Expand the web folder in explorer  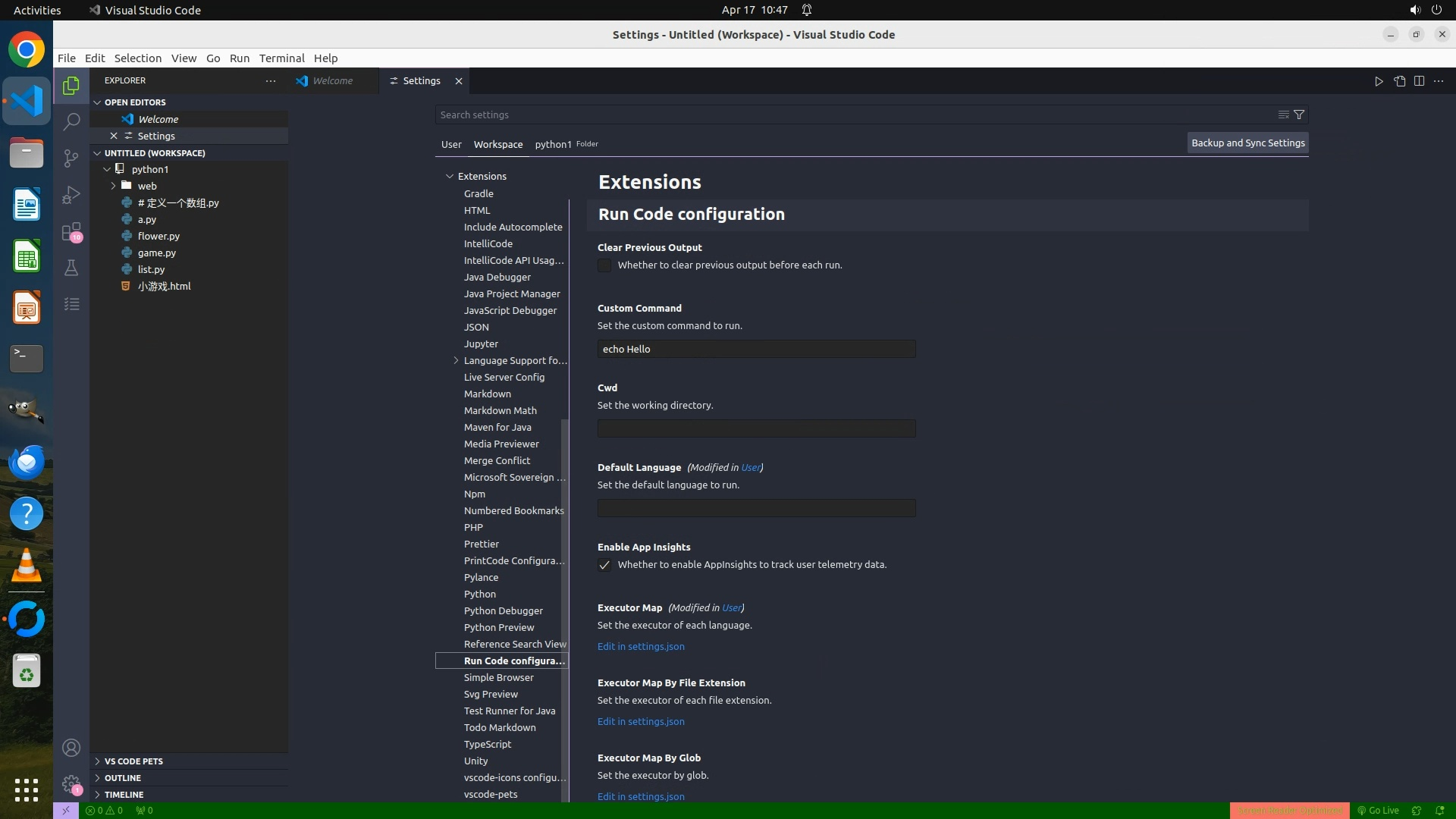tap(114, 186)
